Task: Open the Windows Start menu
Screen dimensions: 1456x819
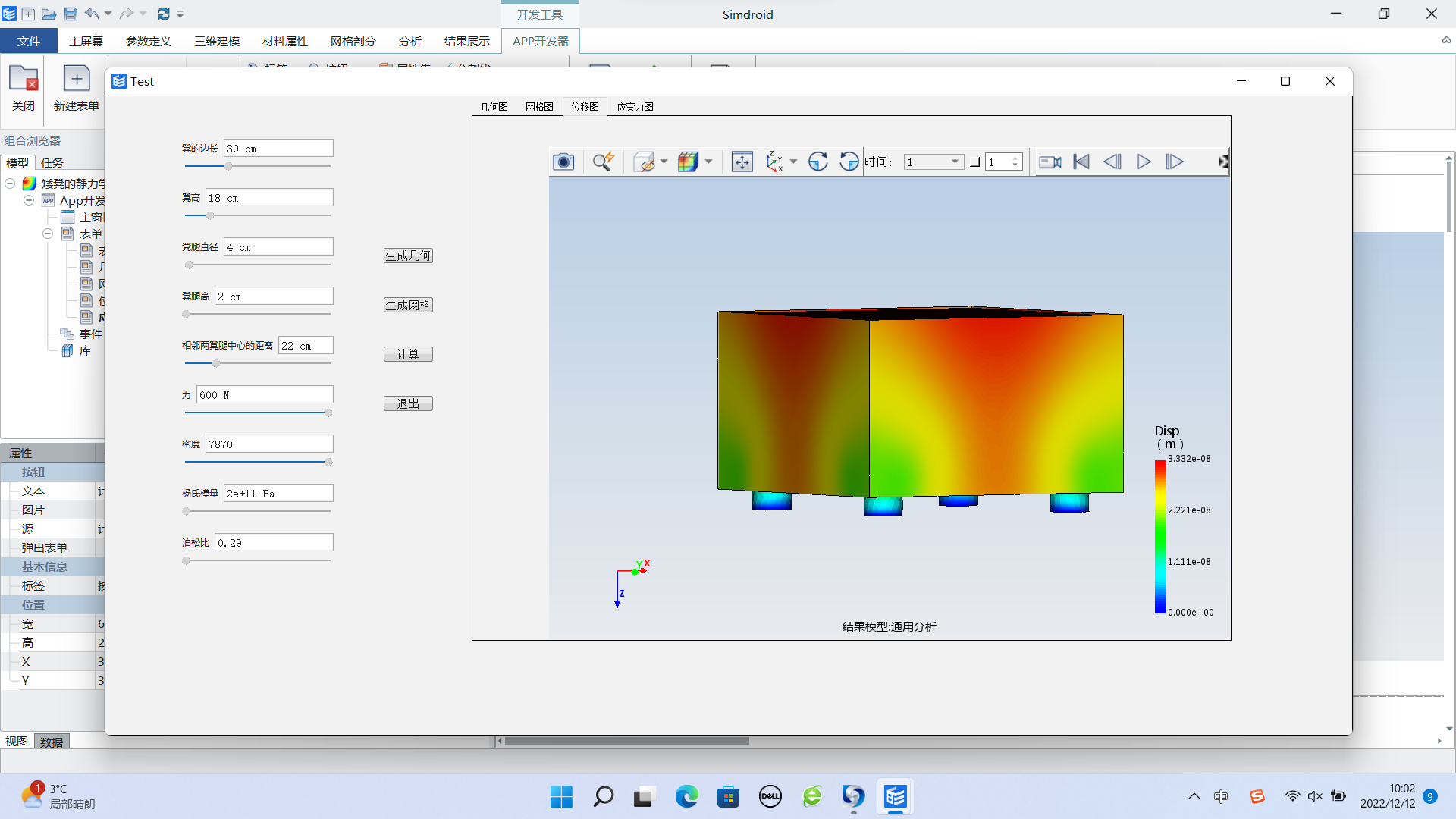Action: [562, 796]
